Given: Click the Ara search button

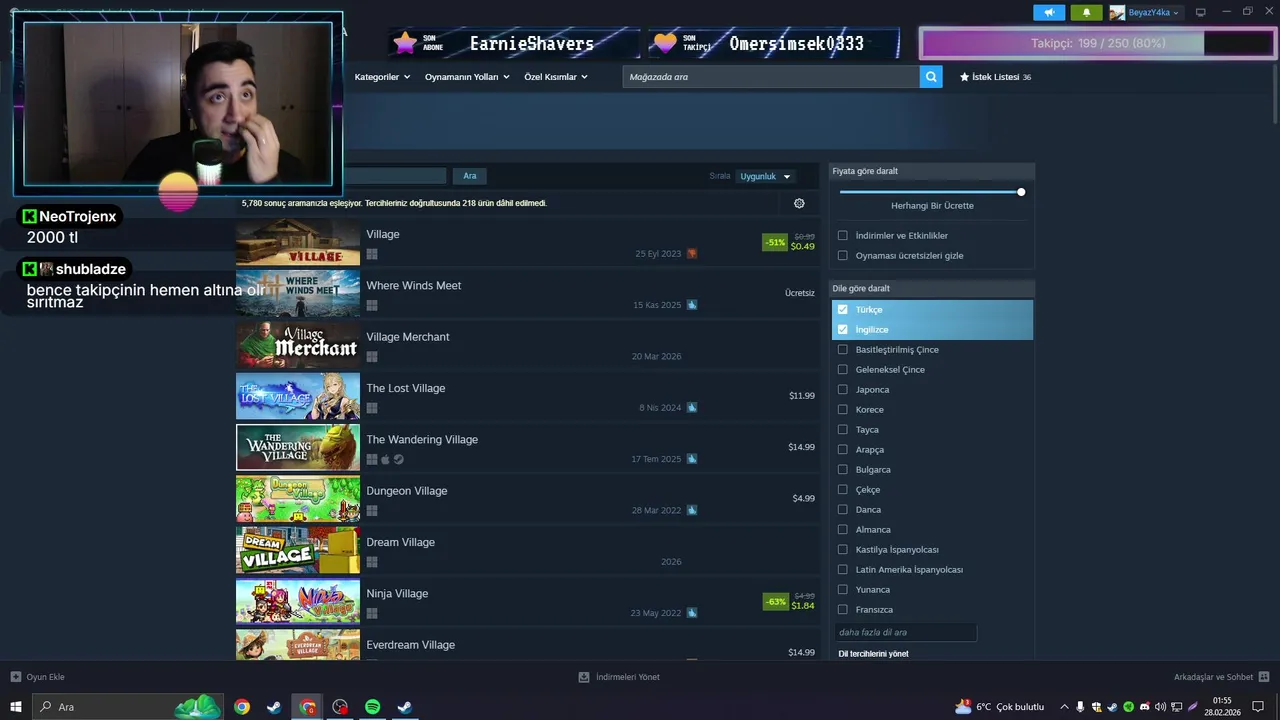Looking at the screenshot, I should click(x=470, y=176).
